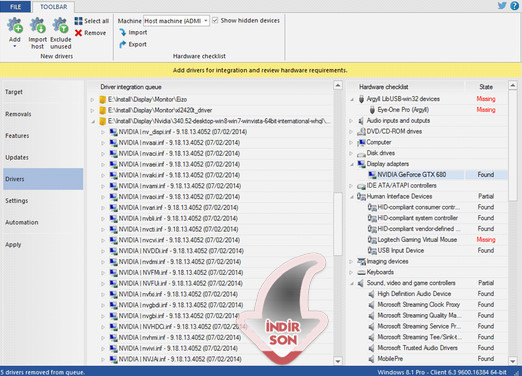Expand Audio inputs and outputs node
The width and height of the screenshot is (522, 376).
pos(351,121)
